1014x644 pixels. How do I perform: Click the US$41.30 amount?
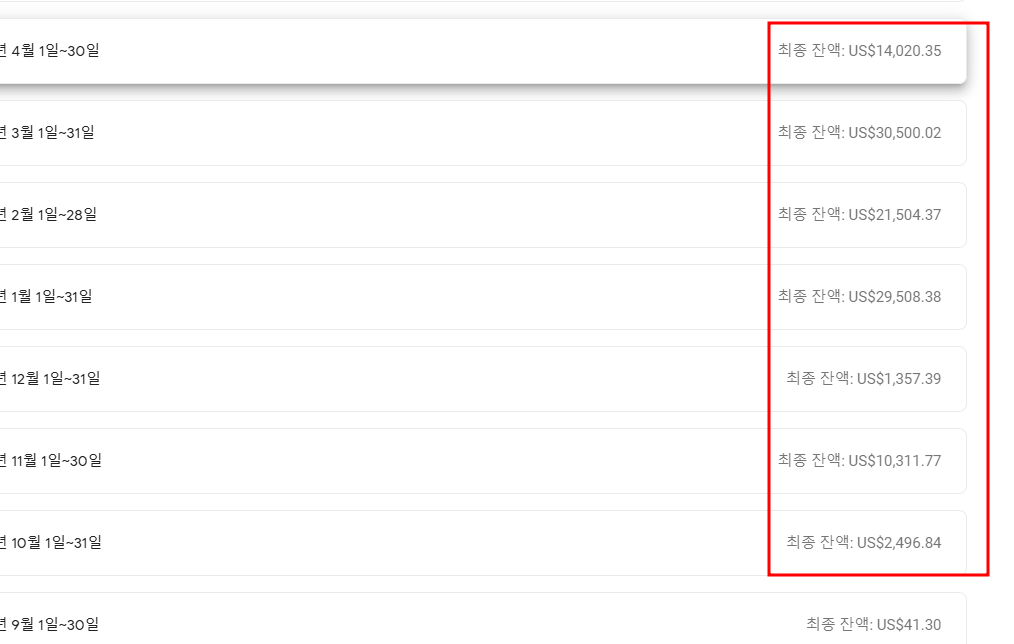pos(909,625)
